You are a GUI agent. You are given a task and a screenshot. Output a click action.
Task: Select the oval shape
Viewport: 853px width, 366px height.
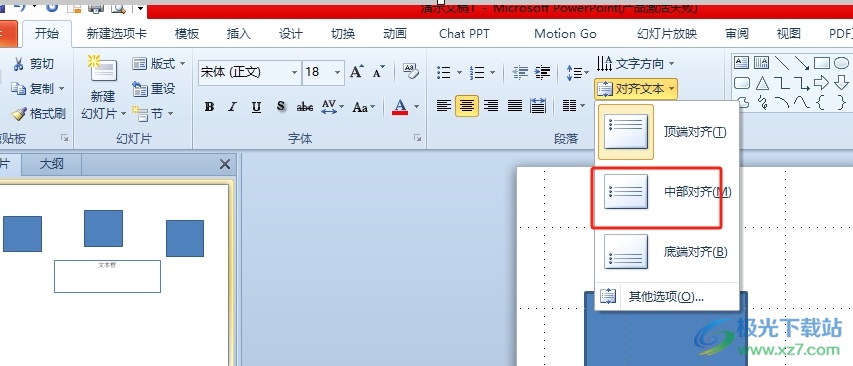pyautogui.click(x=842, y=63)
